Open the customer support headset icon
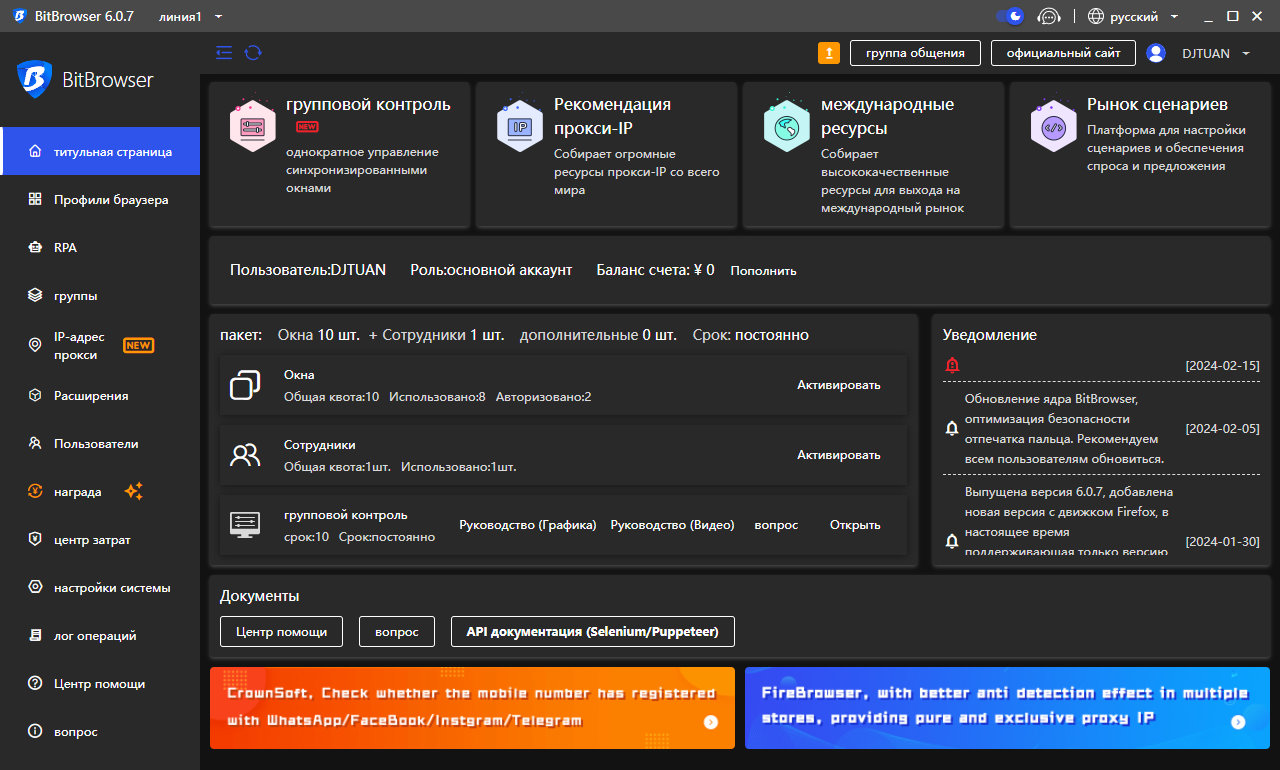Screen dimensions: 1280x770 click(x=1048, y=16)
